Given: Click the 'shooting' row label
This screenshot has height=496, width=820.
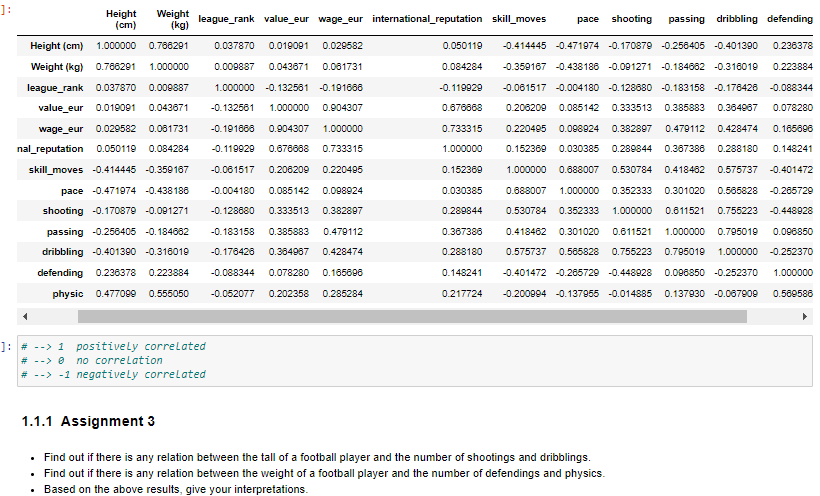Looking at the screenshot, I should tap(63, 211).
